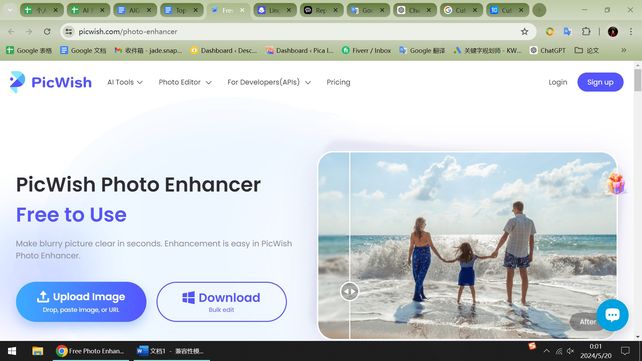Bookmark this page with the star icon

tap(524, 32)
